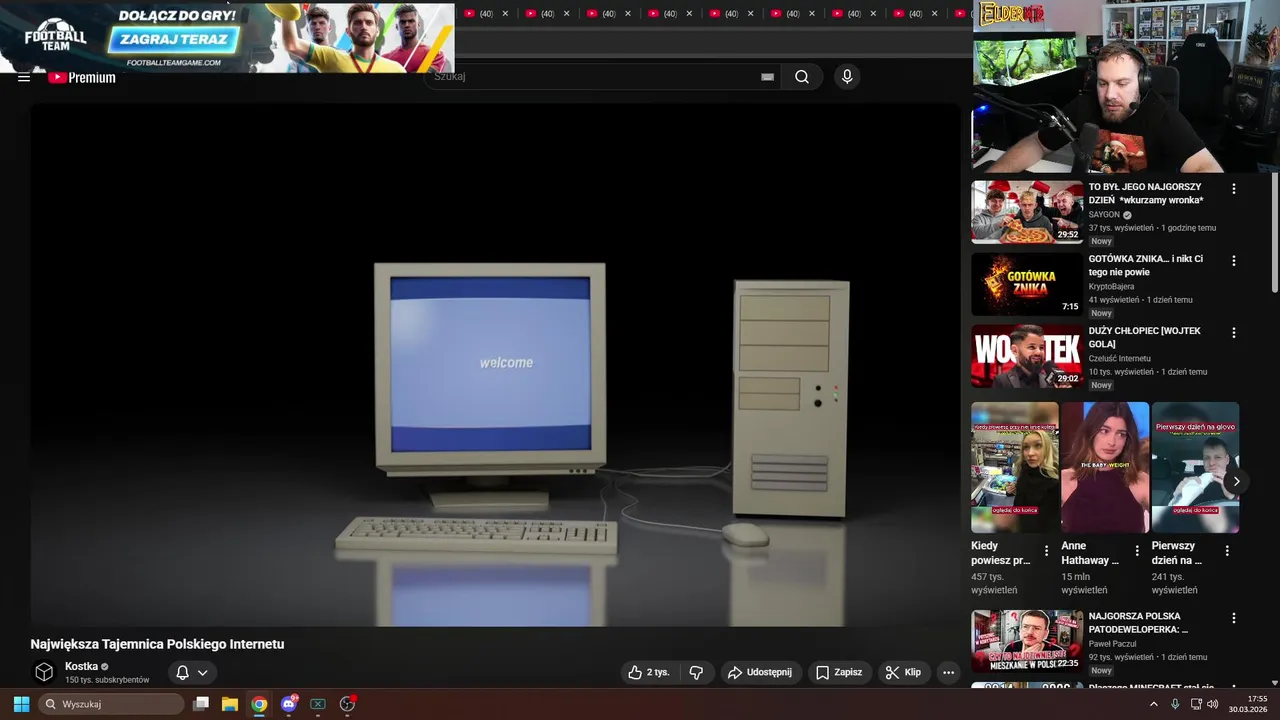
Task: Open NAJGORSZA POLSKA PATODEWELOPERKA thumbnail
Action: 1027,642
